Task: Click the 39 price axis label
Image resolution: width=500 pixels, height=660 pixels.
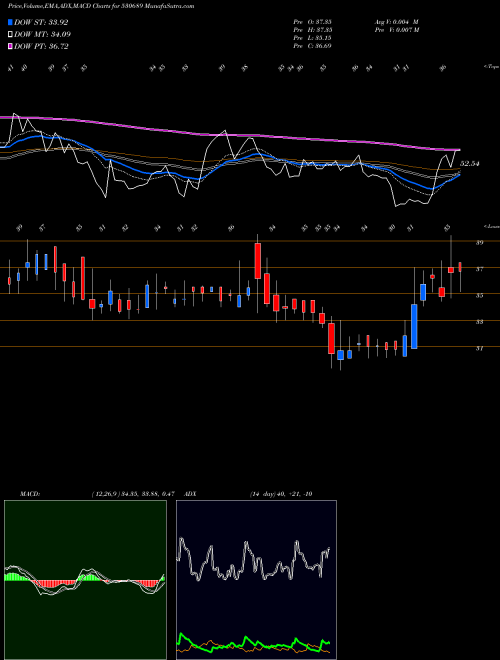Action: pyautogui.click(x=479, y=243)
